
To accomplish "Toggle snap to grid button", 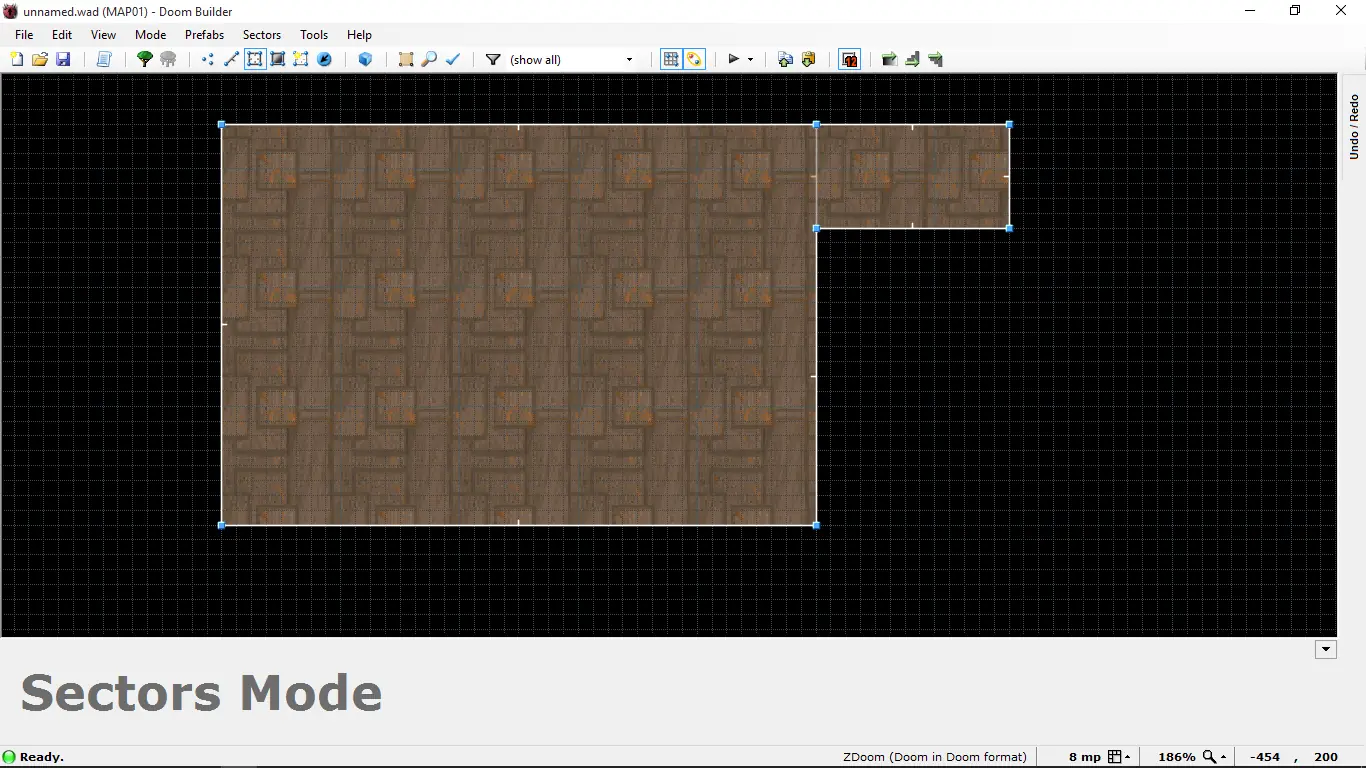I will click(x=671, y=60).
